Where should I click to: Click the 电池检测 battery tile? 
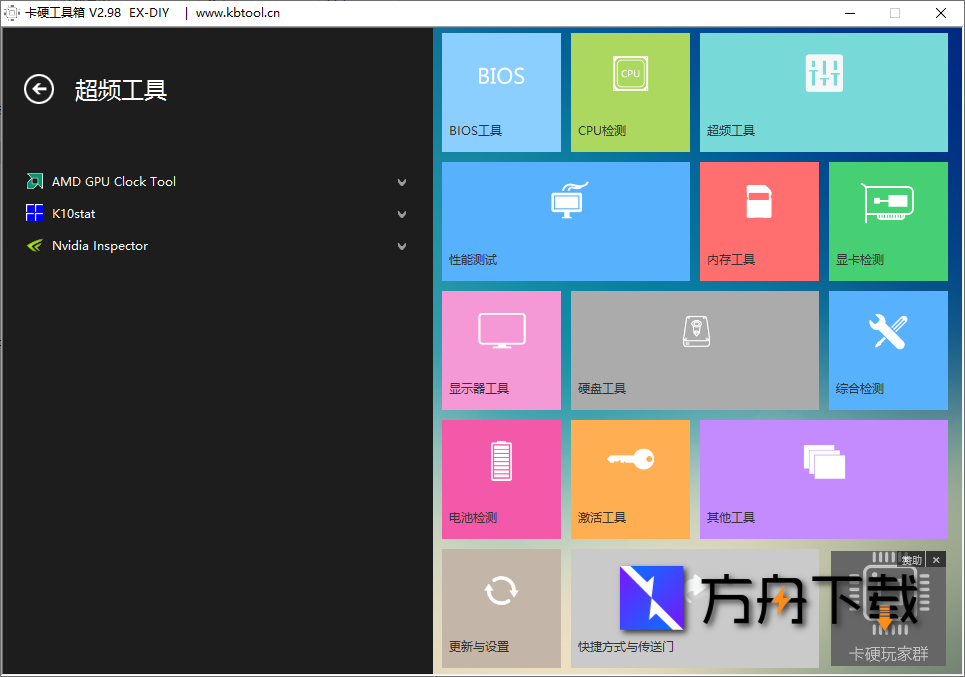tap(500, 479)
